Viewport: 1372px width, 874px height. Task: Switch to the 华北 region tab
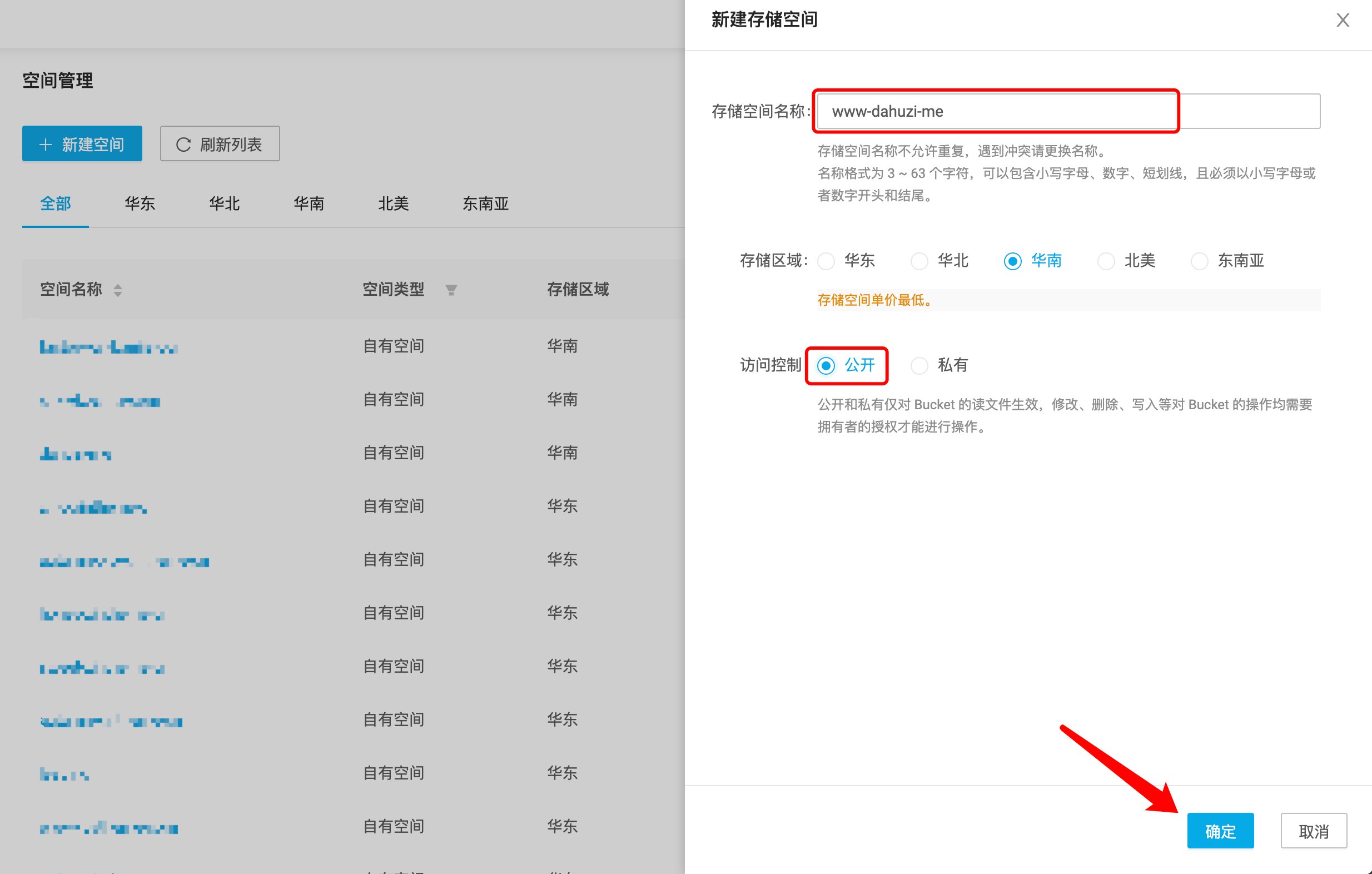224,203
